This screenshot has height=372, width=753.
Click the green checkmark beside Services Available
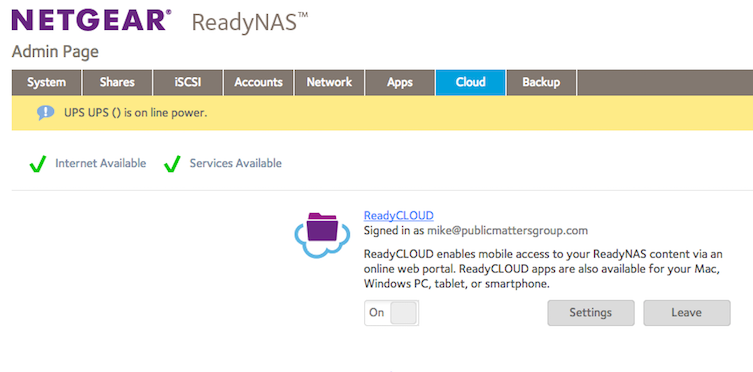click(172, 164)
